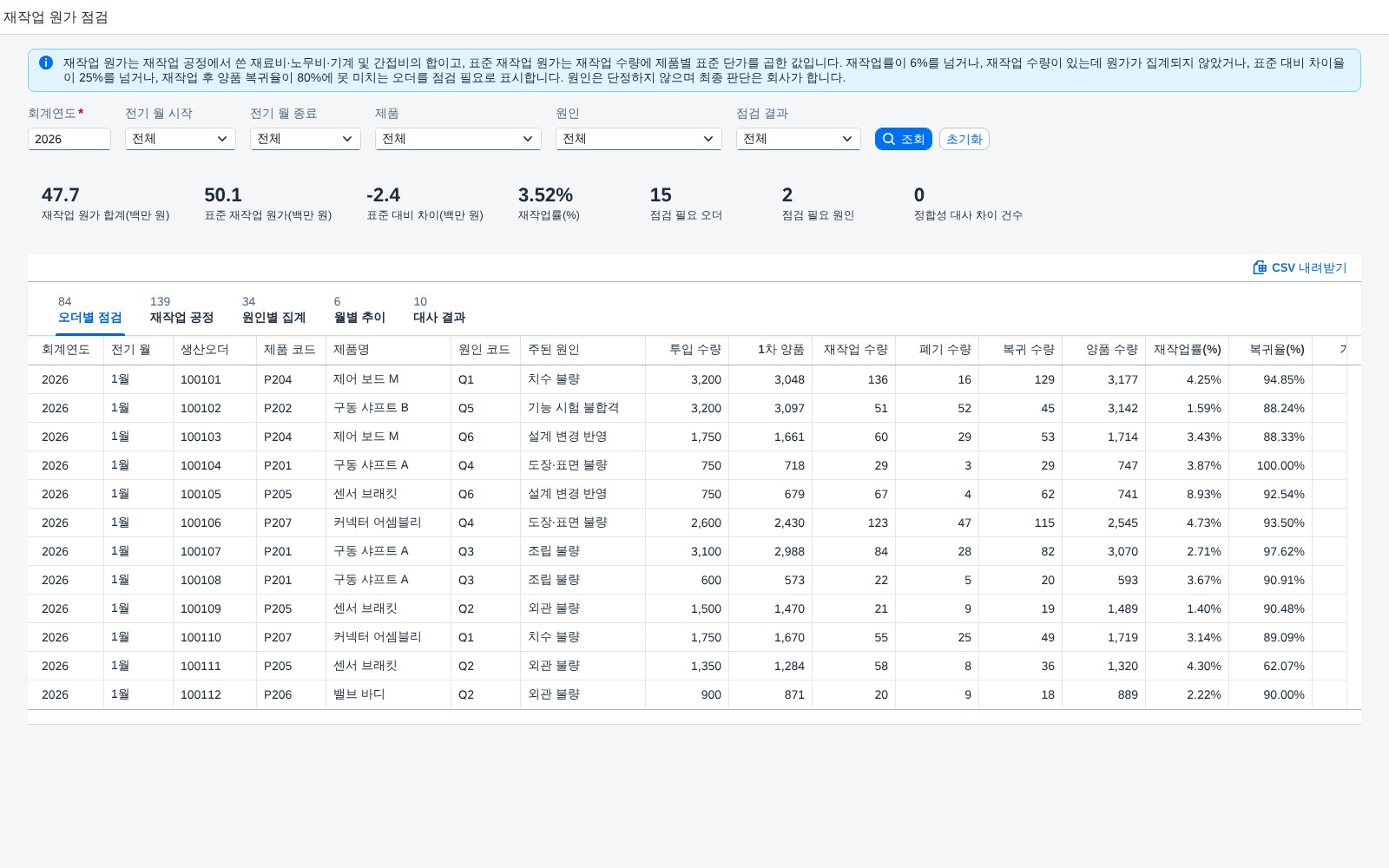
Task: Click the blue info icon in the notice banner
Action: point(46,62)
